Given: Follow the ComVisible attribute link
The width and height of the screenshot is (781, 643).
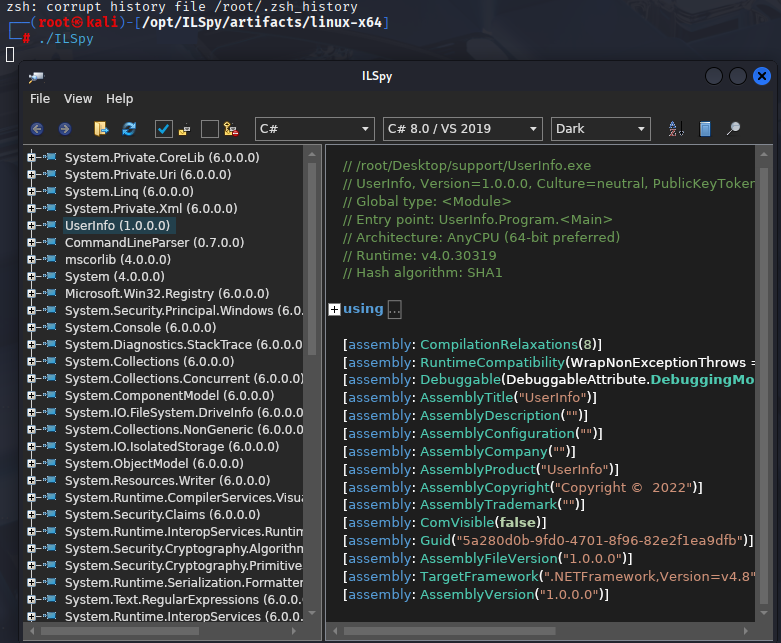Looking at the screenshot, I should [457, 522].
